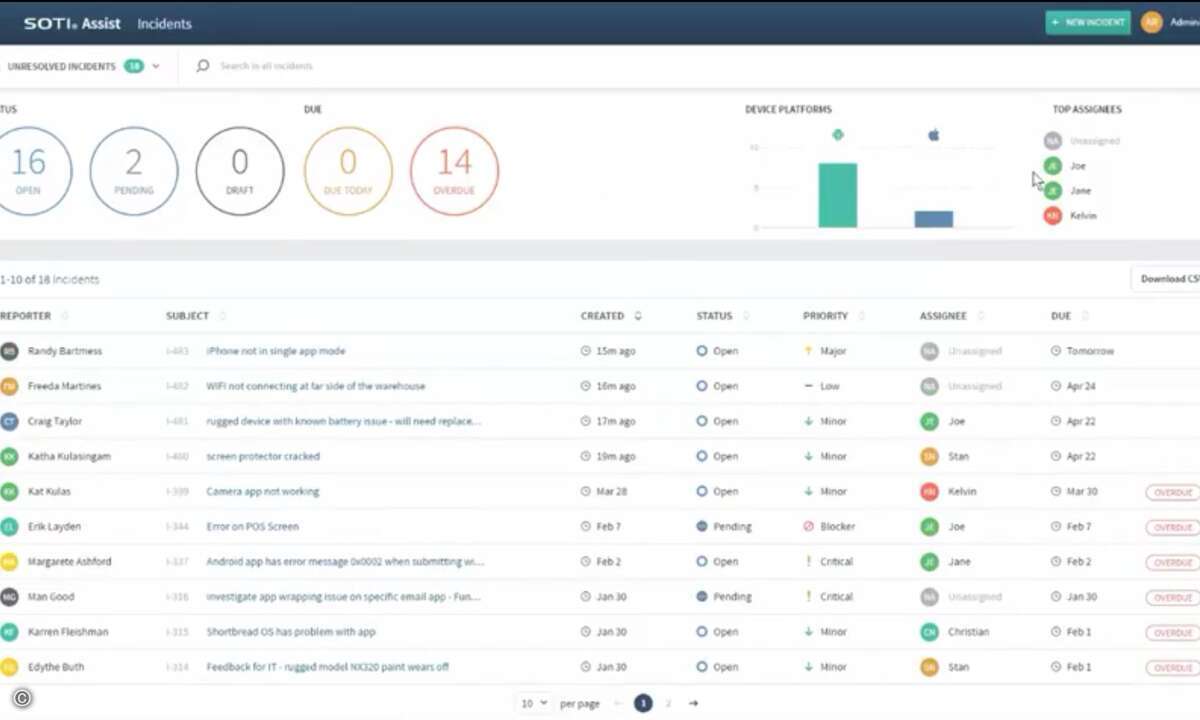
Task: Open rugged device battery issue incident
Action: 343,421
